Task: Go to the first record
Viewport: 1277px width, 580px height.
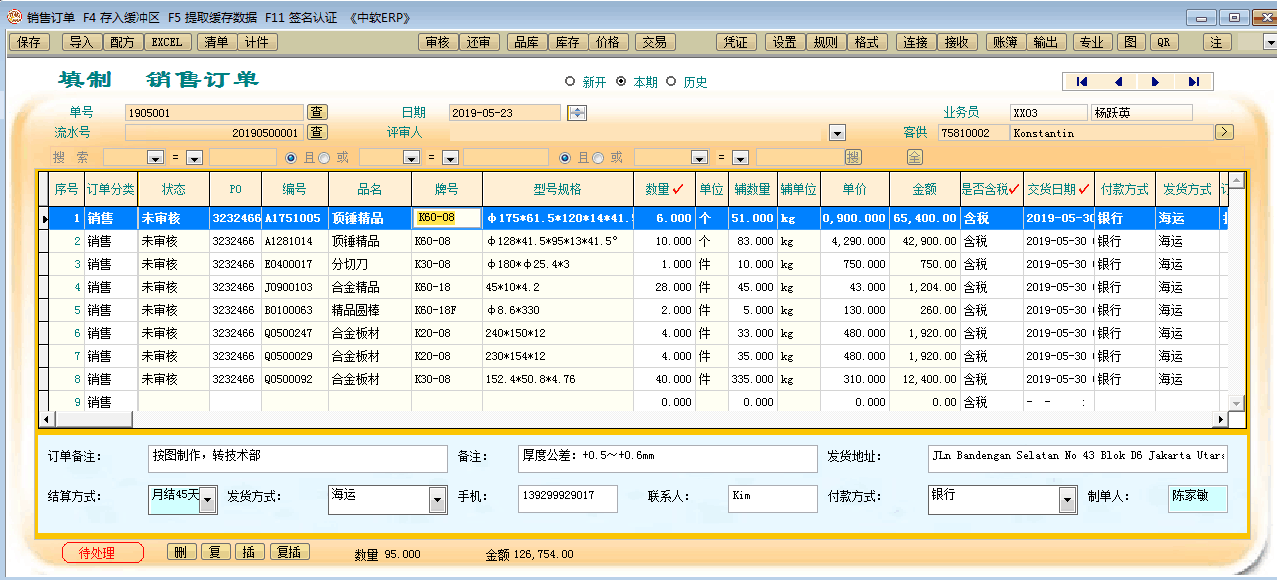Action: [x=1081, y=82]
